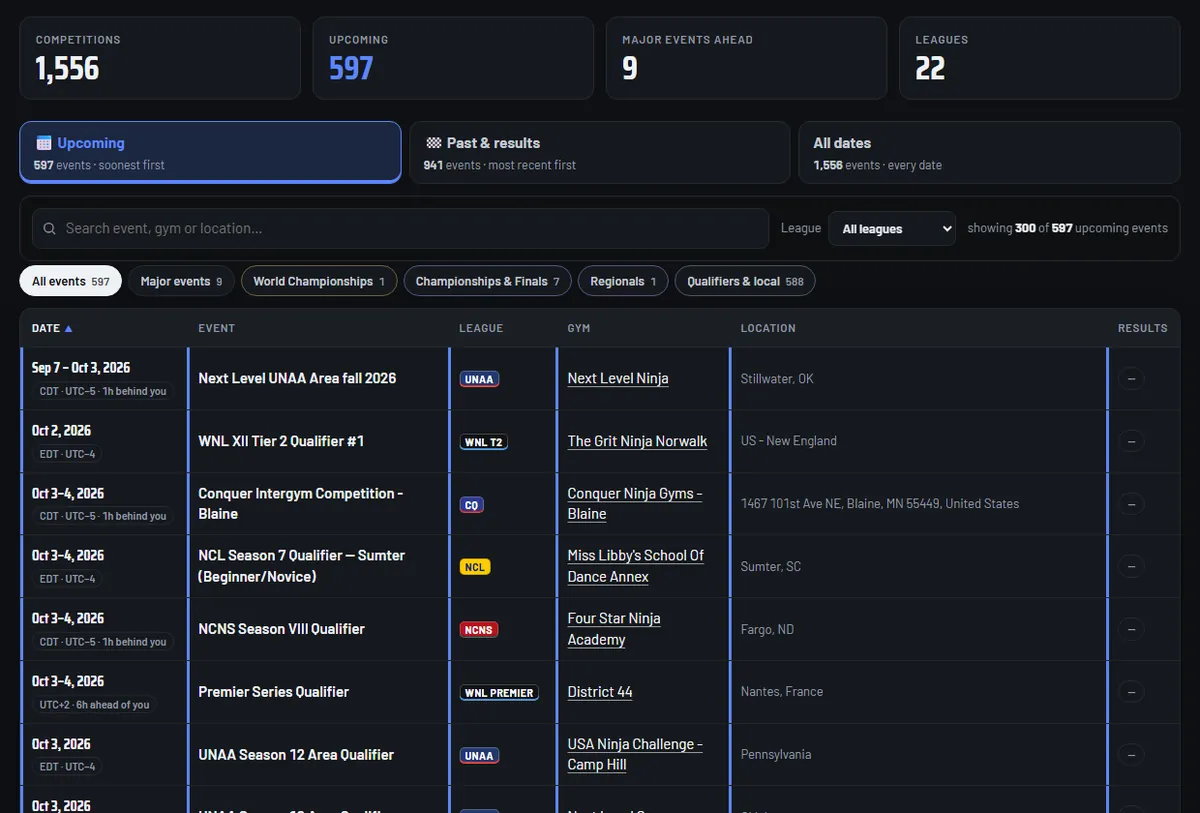Click event name NCNS Season VIII Qualifier
This screenshot has height=813, width=1200.
click(x=281, y=629)
